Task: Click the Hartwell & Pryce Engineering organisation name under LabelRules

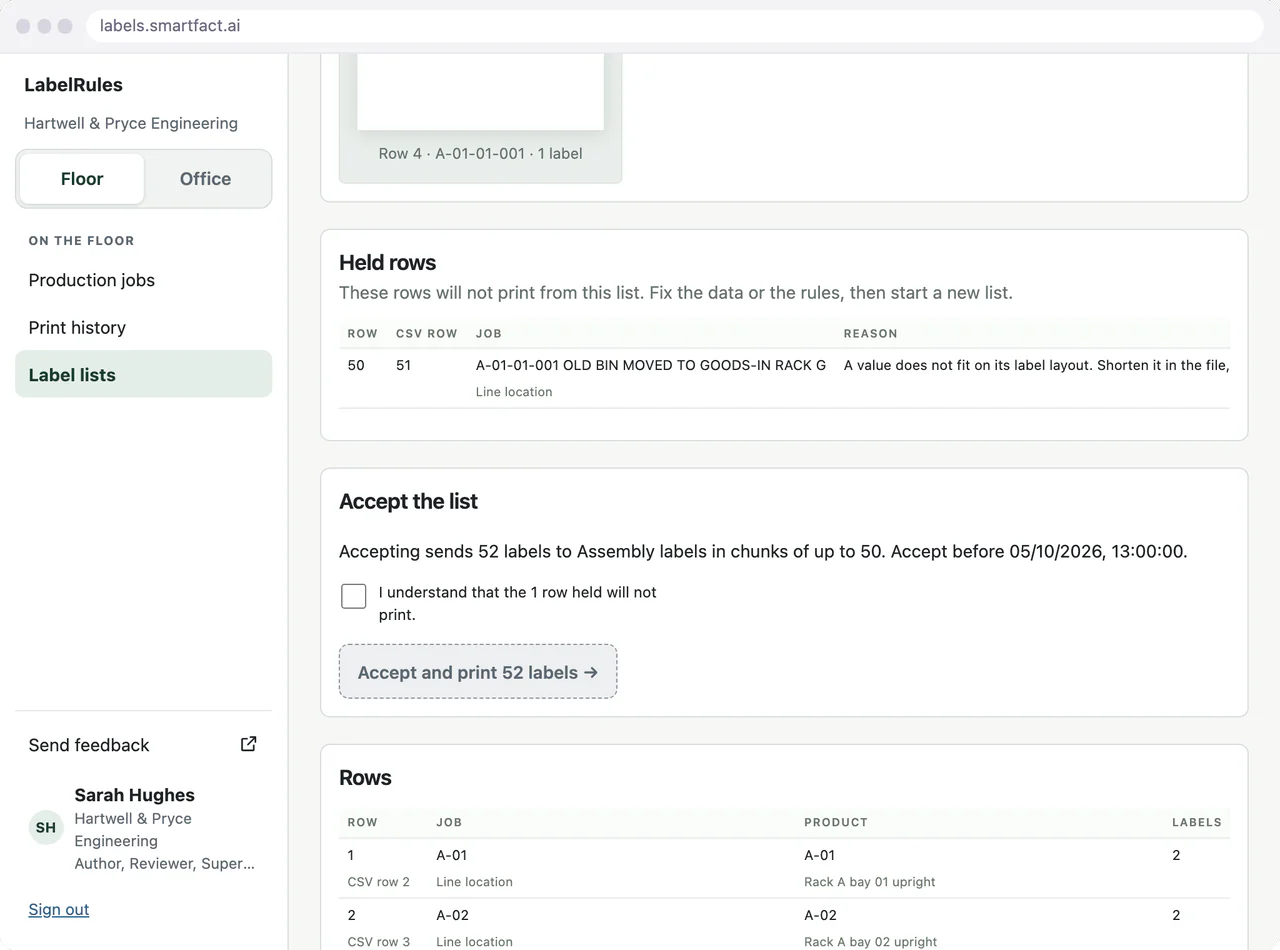Action: (131, 123)
